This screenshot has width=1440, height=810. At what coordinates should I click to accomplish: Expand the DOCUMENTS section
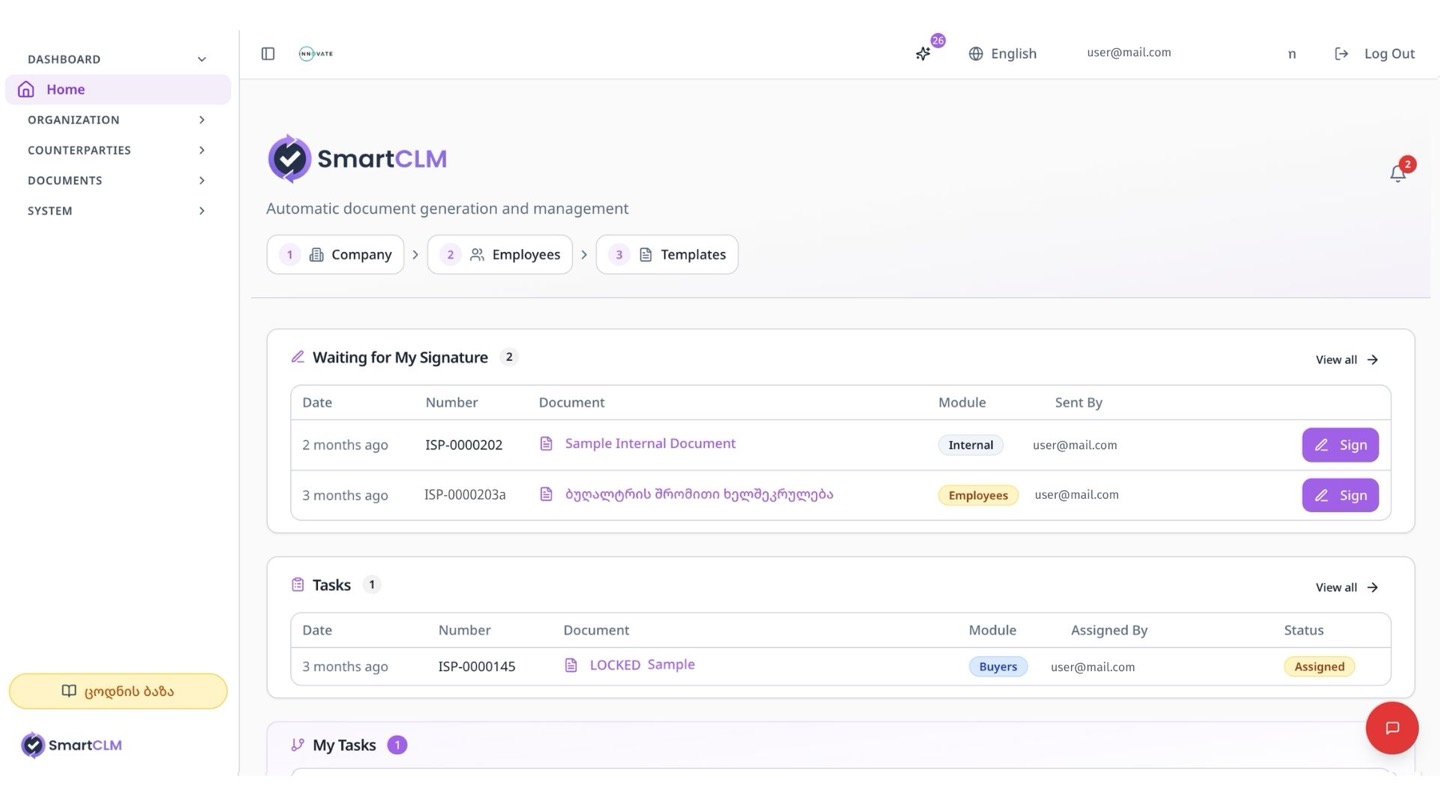118,181
